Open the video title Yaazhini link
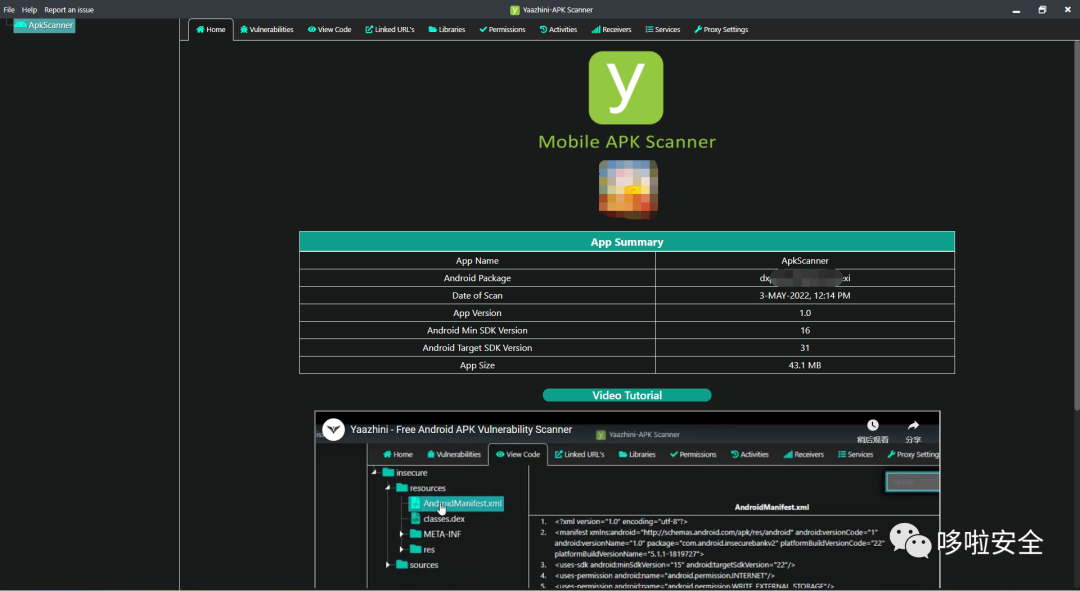 coord(461,429)
